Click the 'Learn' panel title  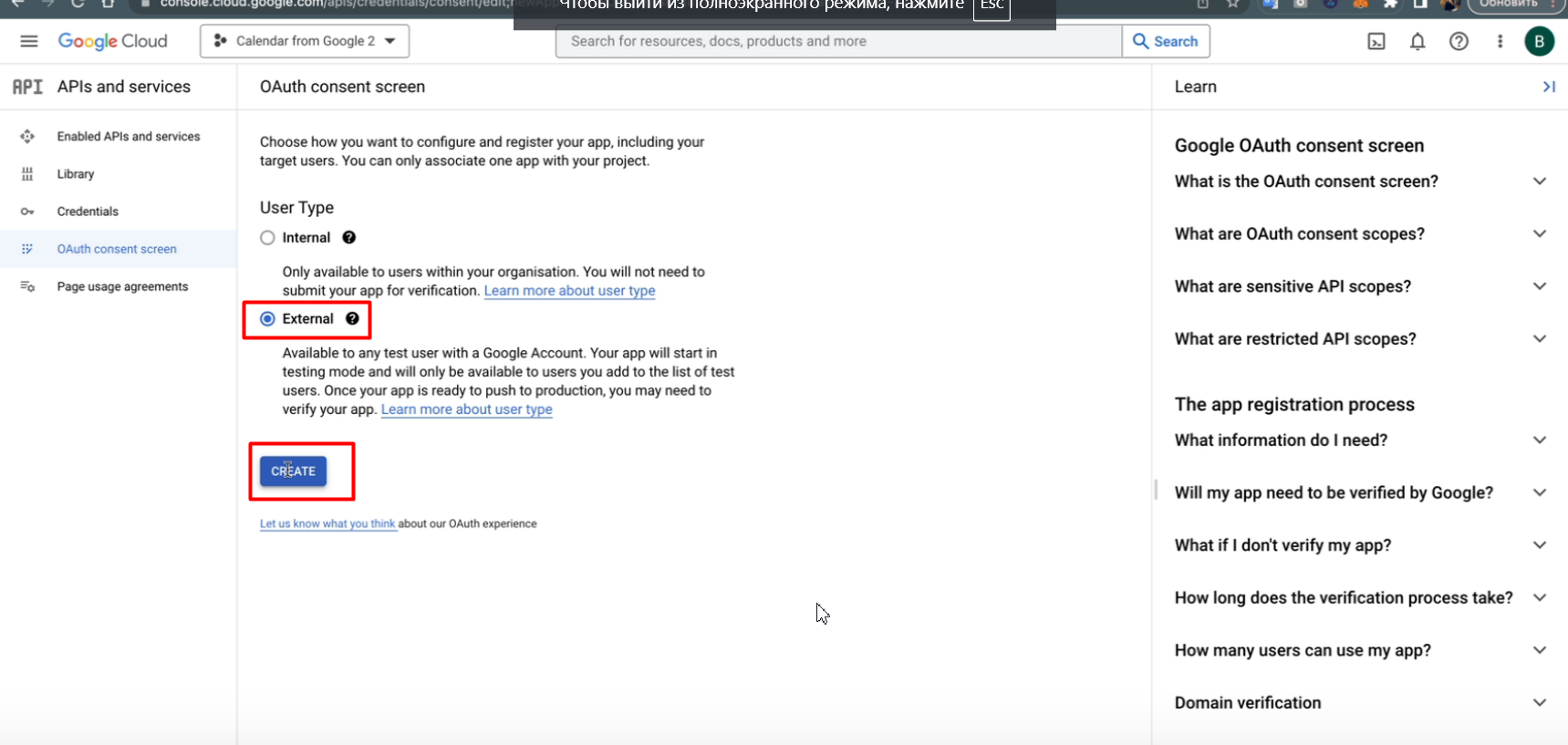1196,87
